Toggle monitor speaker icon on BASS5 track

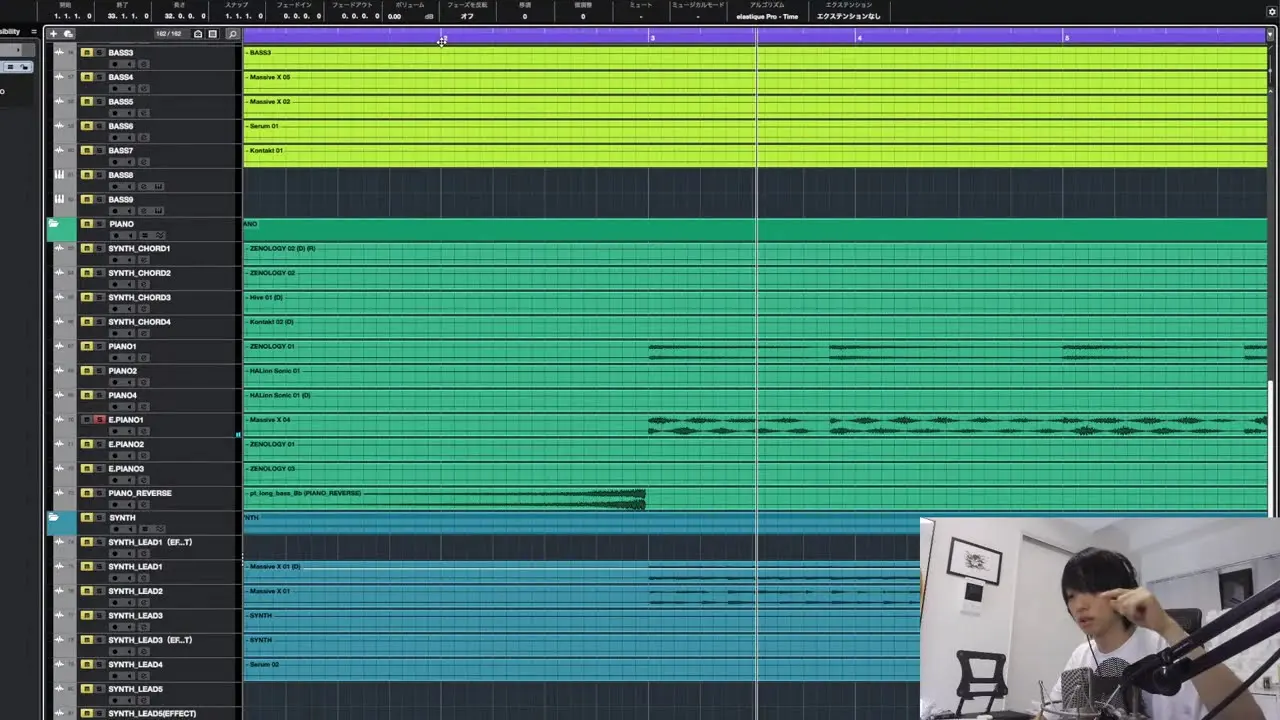coord(128,113)
